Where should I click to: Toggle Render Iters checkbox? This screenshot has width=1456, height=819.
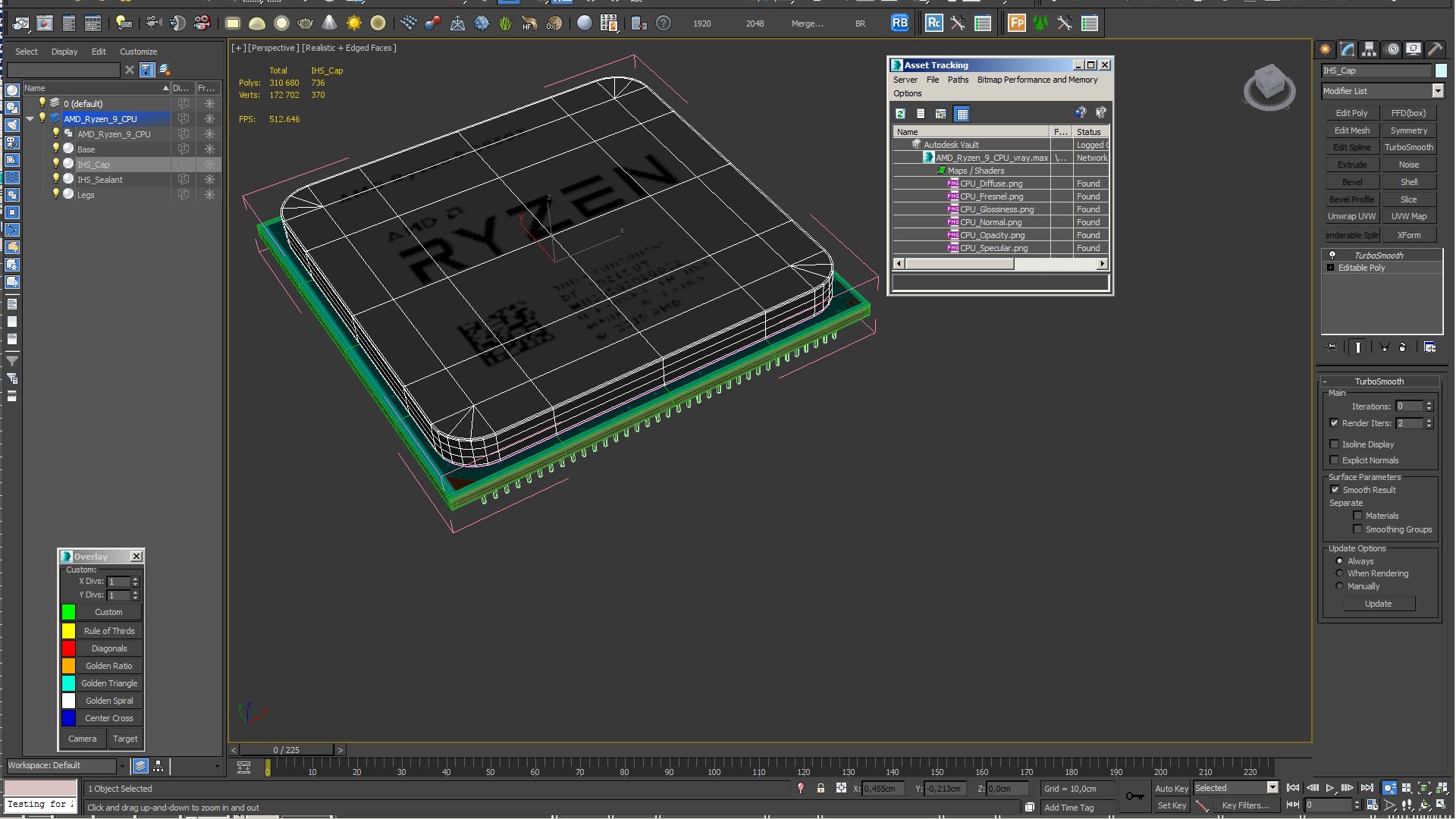(x=1335, y=423)
